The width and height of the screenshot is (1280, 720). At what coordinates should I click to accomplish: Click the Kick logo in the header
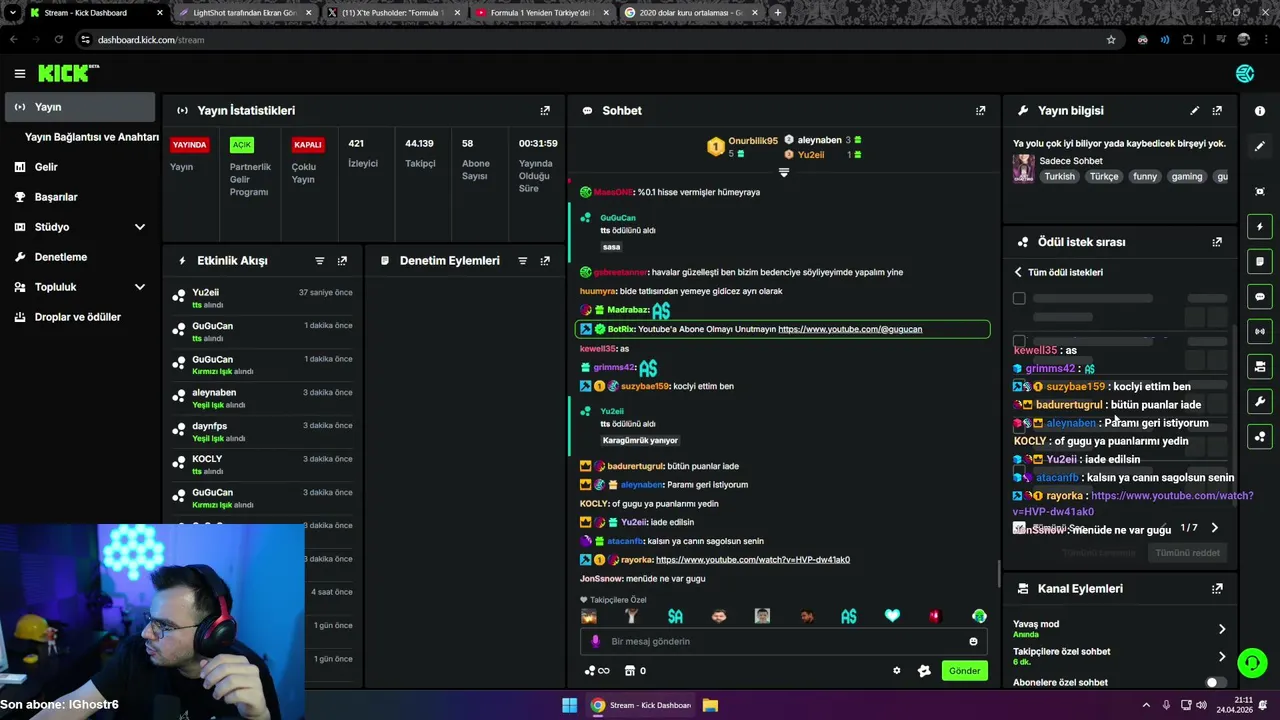68,73
